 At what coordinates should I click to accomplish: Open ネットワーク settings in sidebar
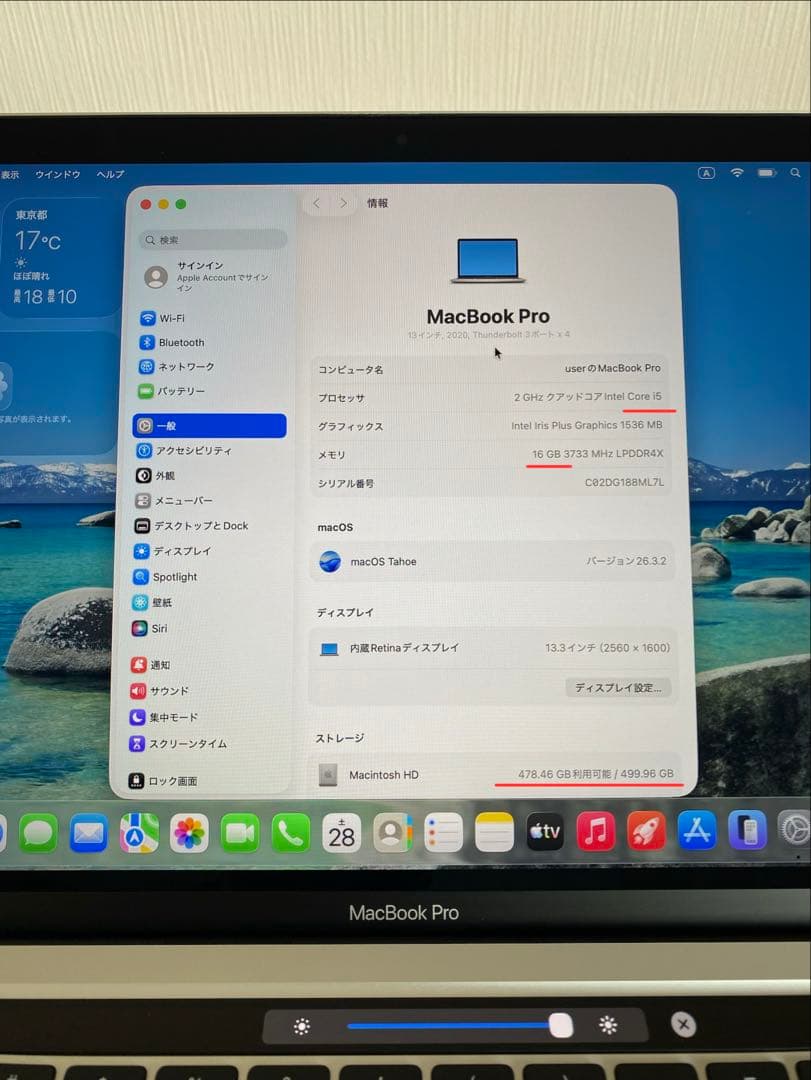176,366
